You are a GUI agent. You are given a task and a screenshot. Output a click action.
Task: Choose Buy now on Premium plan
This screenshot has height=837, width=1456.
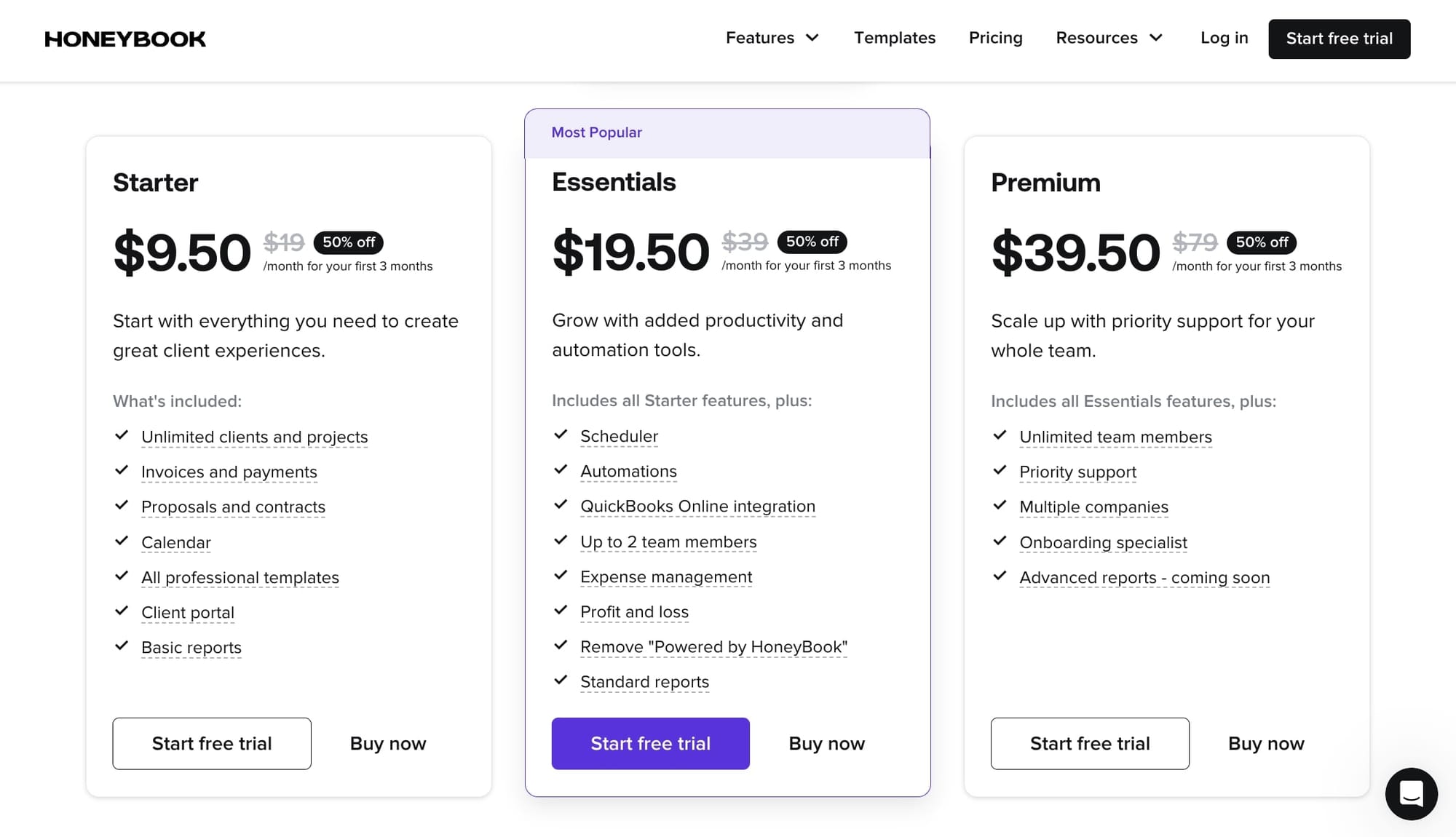tap(1265, 743)
